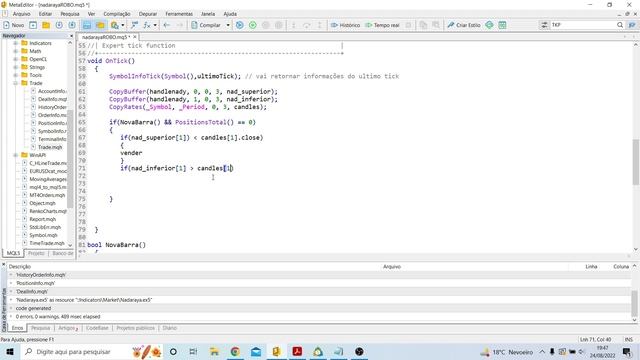640x360 pixels.
Task: Click the save file icon
Action: (59, 25)
